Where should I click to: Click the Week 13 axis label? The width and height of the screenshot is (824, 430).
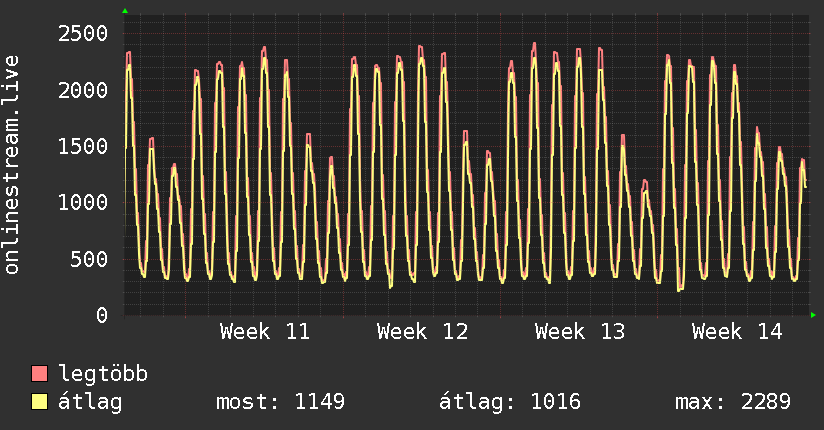click(x=579, y=332)
